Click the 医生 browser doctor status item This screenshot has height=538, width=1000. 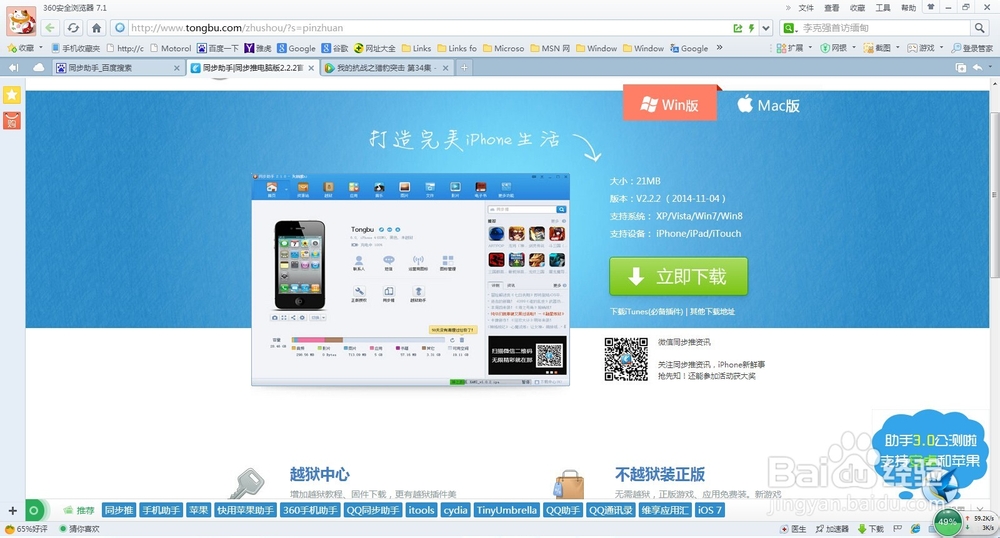pyautogui.click(x=793, y=529)
